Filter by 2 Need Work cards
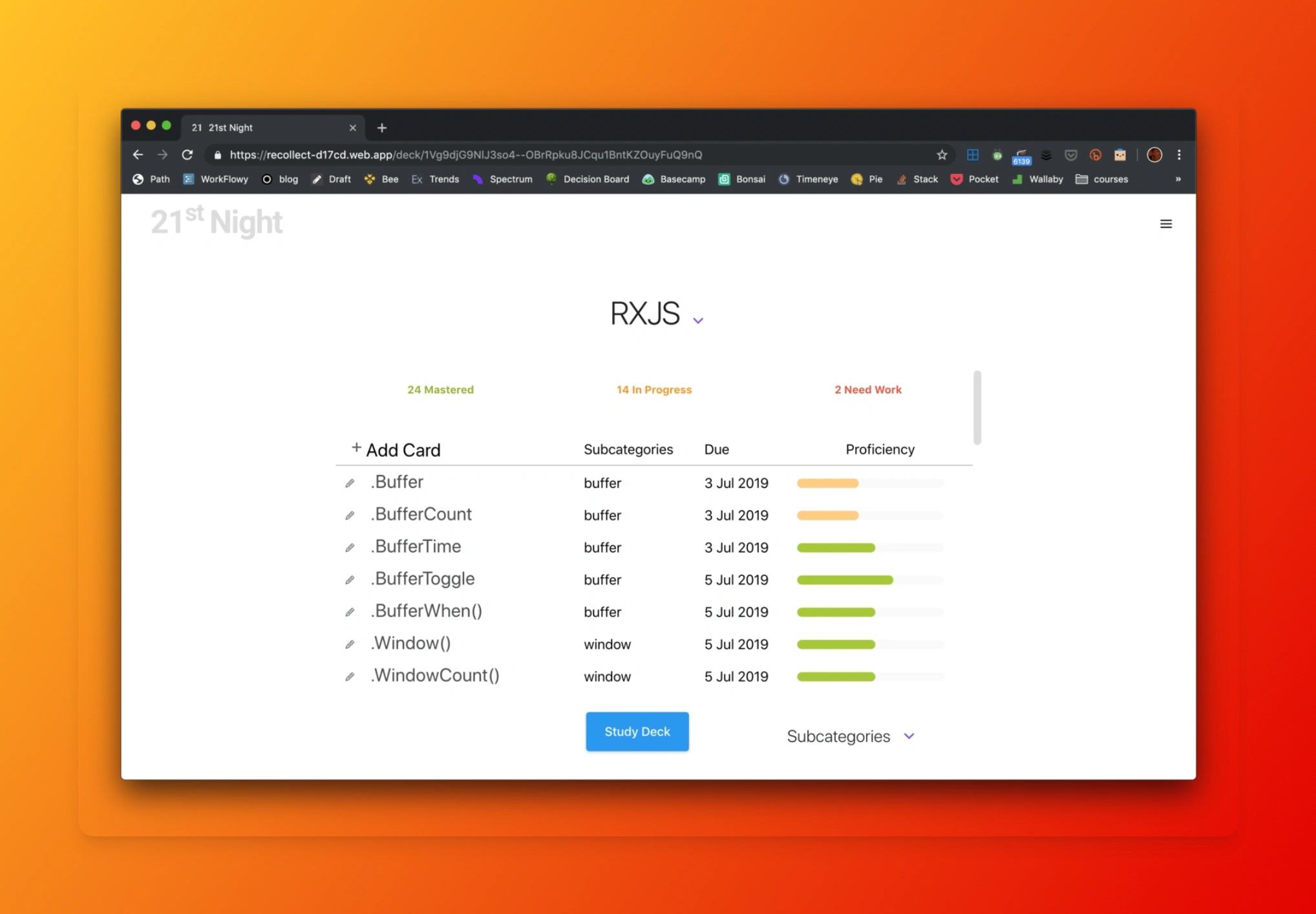Viewport: 1316px width, 914px height. point(867,390)
